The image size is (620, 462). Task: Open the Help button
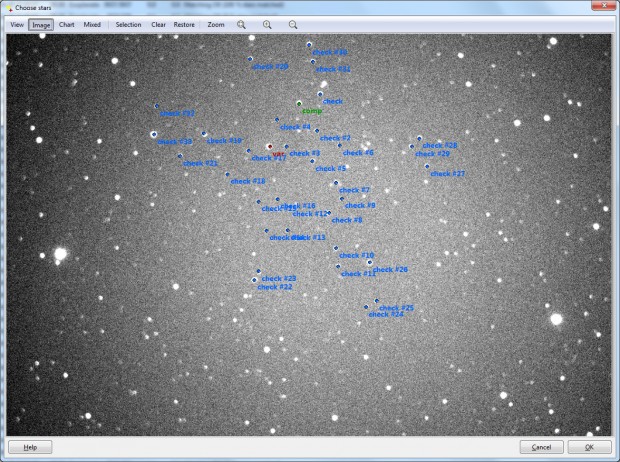(30, 447)
